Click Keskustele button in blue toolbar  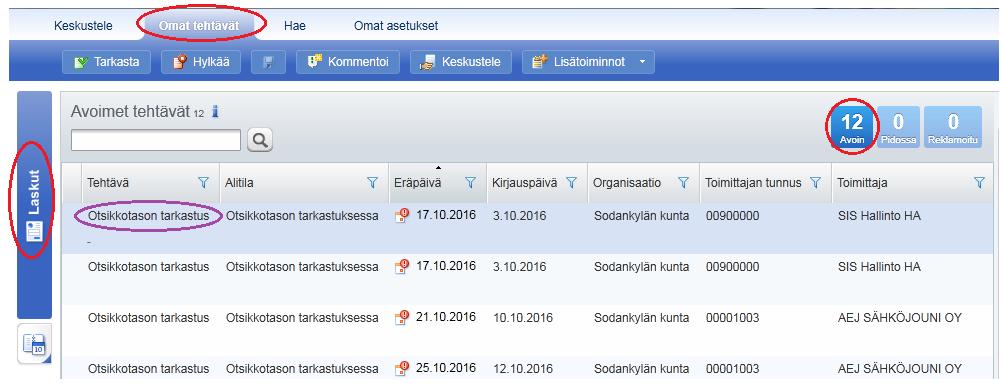pos(460,62)
